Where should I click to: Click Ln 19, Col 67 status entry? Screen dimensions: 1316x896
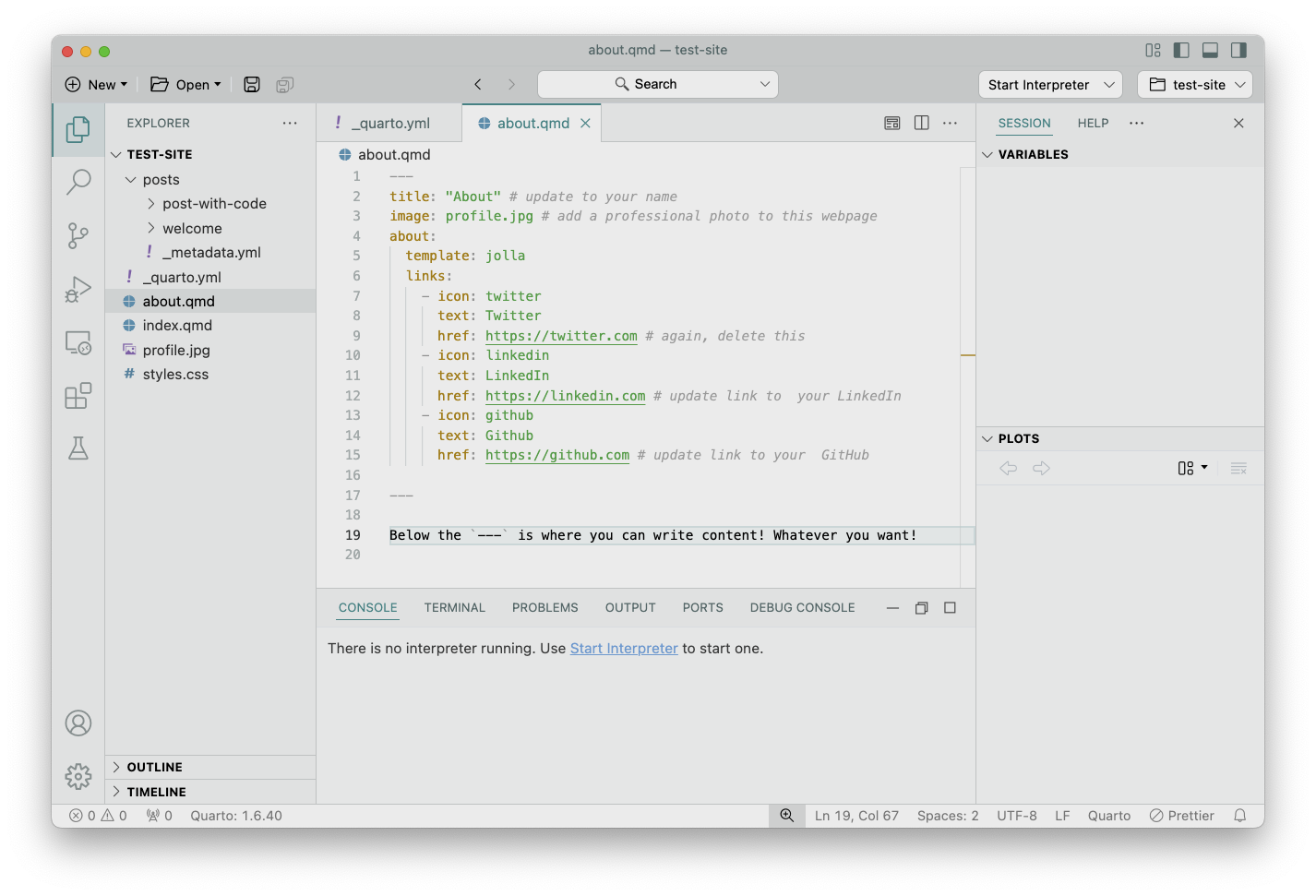coord(856,816)
